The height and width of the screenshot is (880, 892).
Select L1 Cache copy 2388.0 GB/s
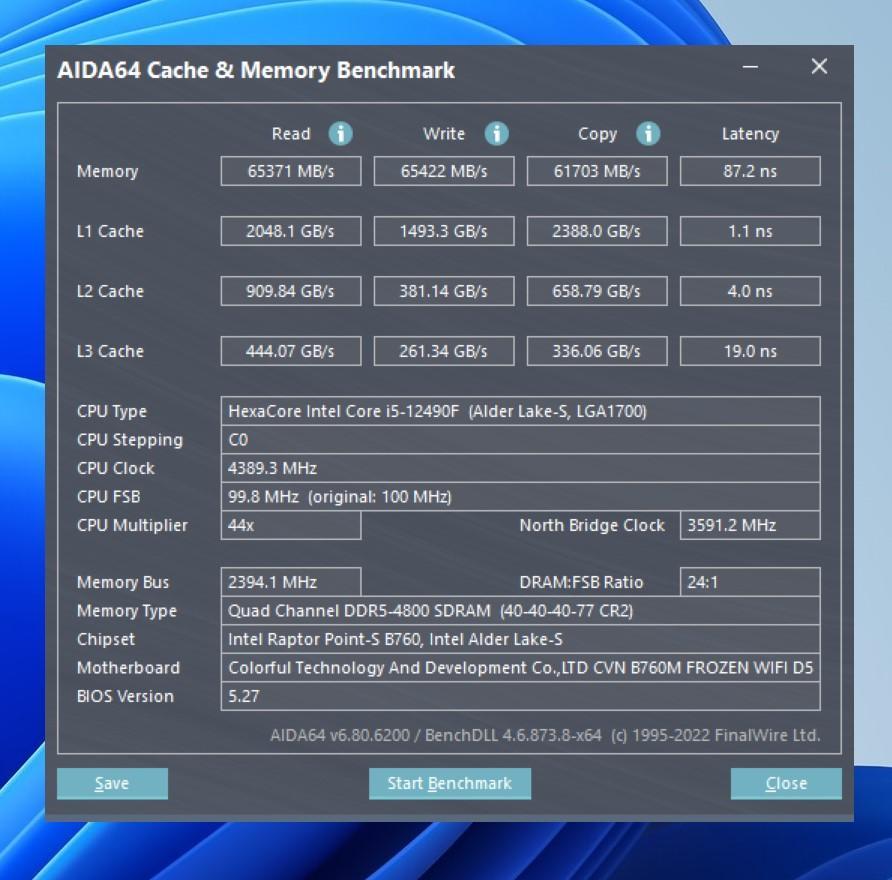[597, 231]
